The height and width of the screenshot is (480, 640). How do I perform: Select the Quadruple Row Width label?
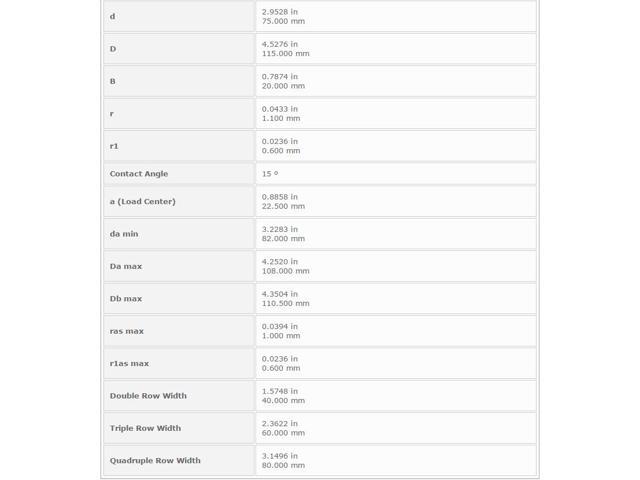pyautogui.click(x=155, y=461)
